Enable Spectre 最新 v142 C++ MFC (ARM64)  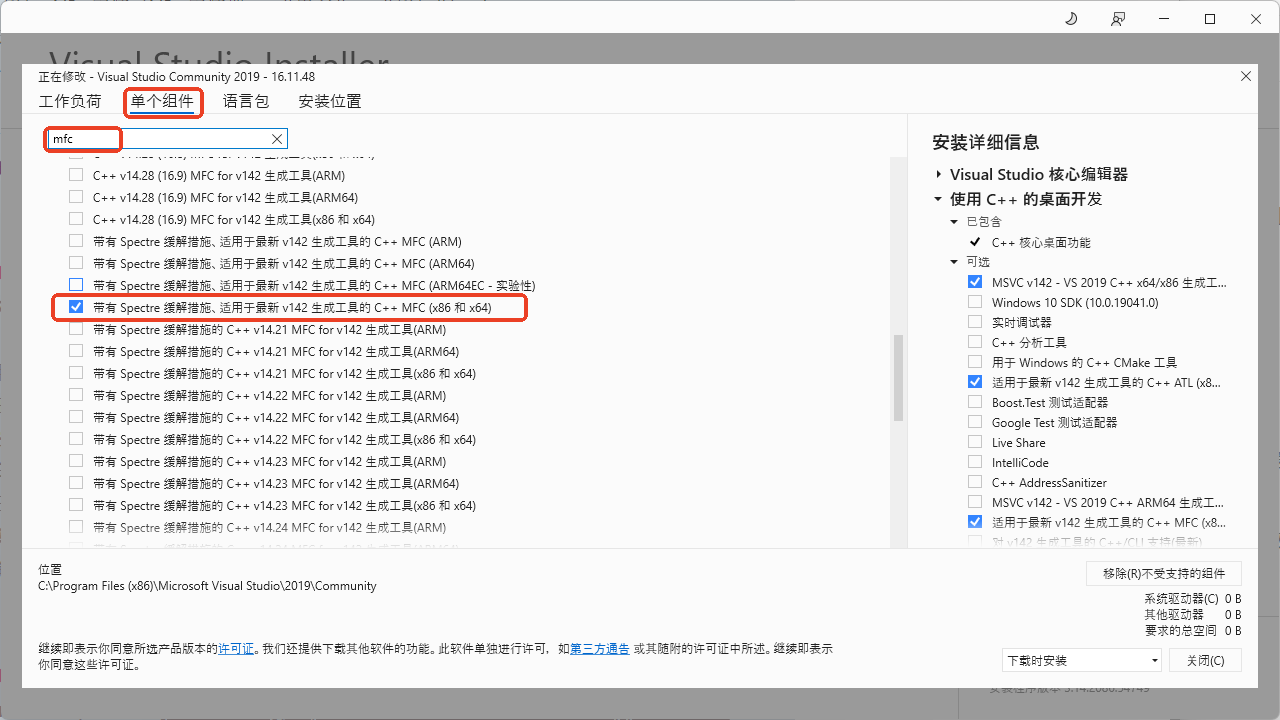click(x=76, y=263)
